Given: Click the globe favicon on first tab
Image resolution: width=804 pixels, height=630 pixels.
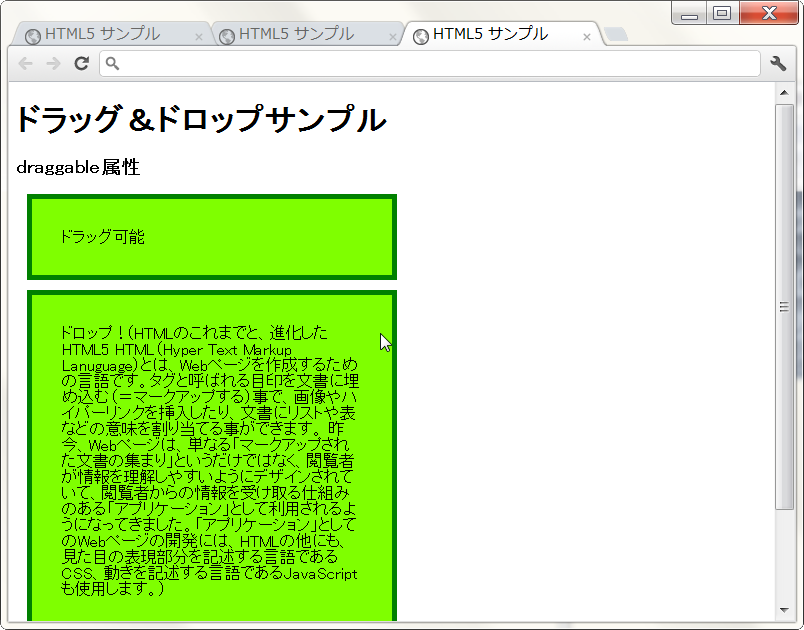Looking at the screenshot, I should click(x=33, y=36).
